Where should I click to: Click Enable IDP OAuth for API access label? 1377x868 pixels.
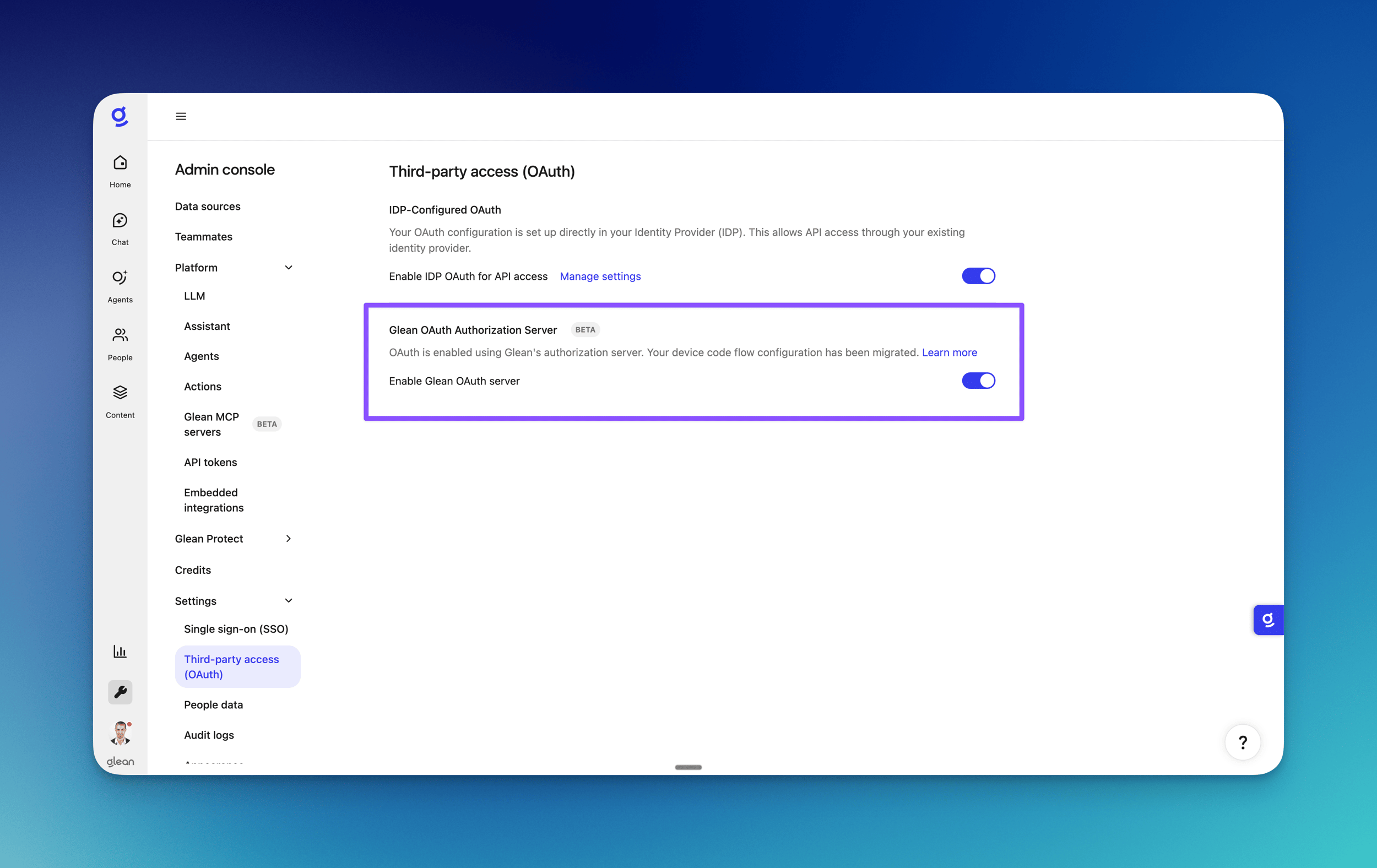pyautogui.click(x=468, y=276)
